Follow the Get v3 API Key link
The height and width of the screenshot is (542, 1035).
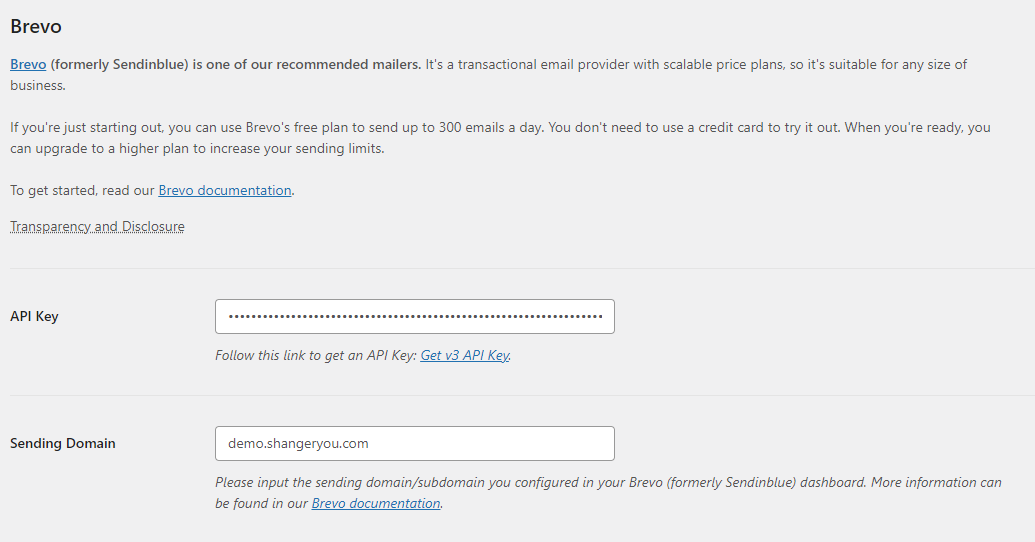click(x=465, y=355)
